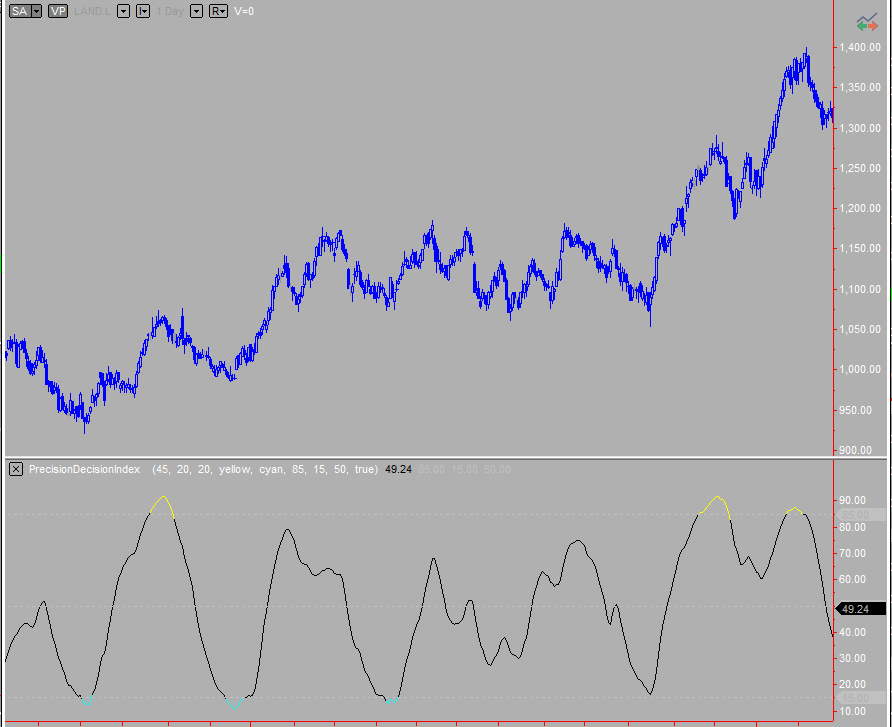Open the R button dropdown arrow
The width and height of the screenshot is (892, 727).
click(x=223, y=11)
